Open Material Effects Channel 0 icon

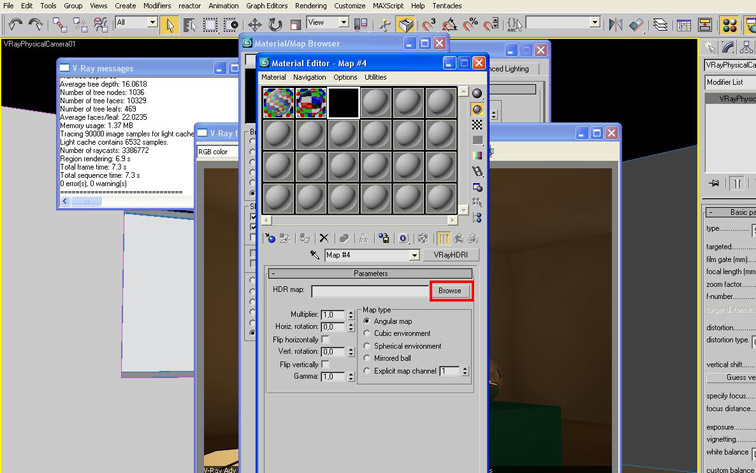[x=404, y=238]
